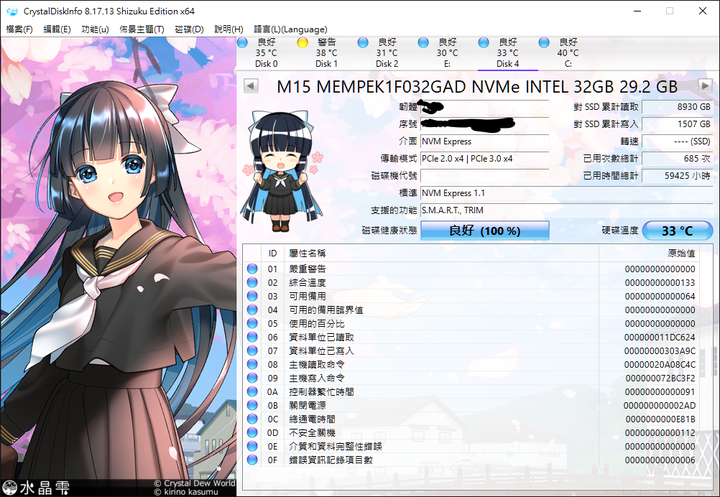The width and height of the screenshot is (720, 497).
Task: Click status orb of attribute 0F
Action: click(252, 459)
